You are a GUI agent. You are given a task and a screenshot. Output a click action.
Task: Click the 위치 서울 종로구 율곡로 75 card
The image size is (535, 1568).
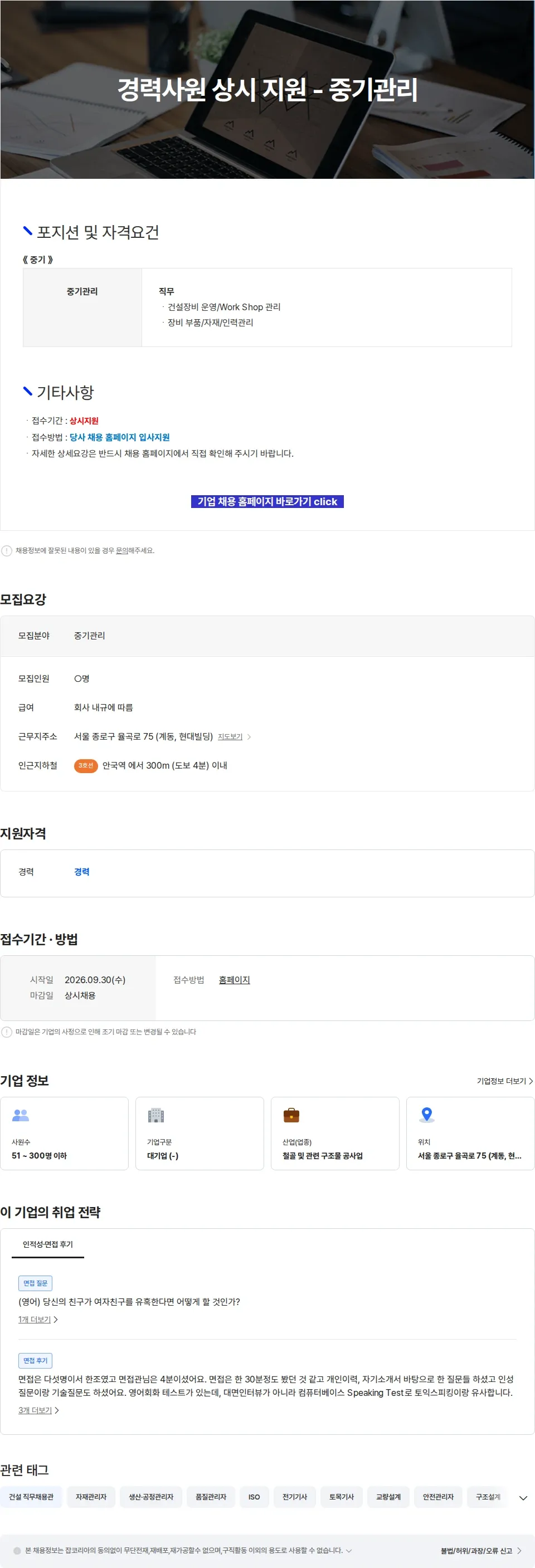click(470, 1133)
